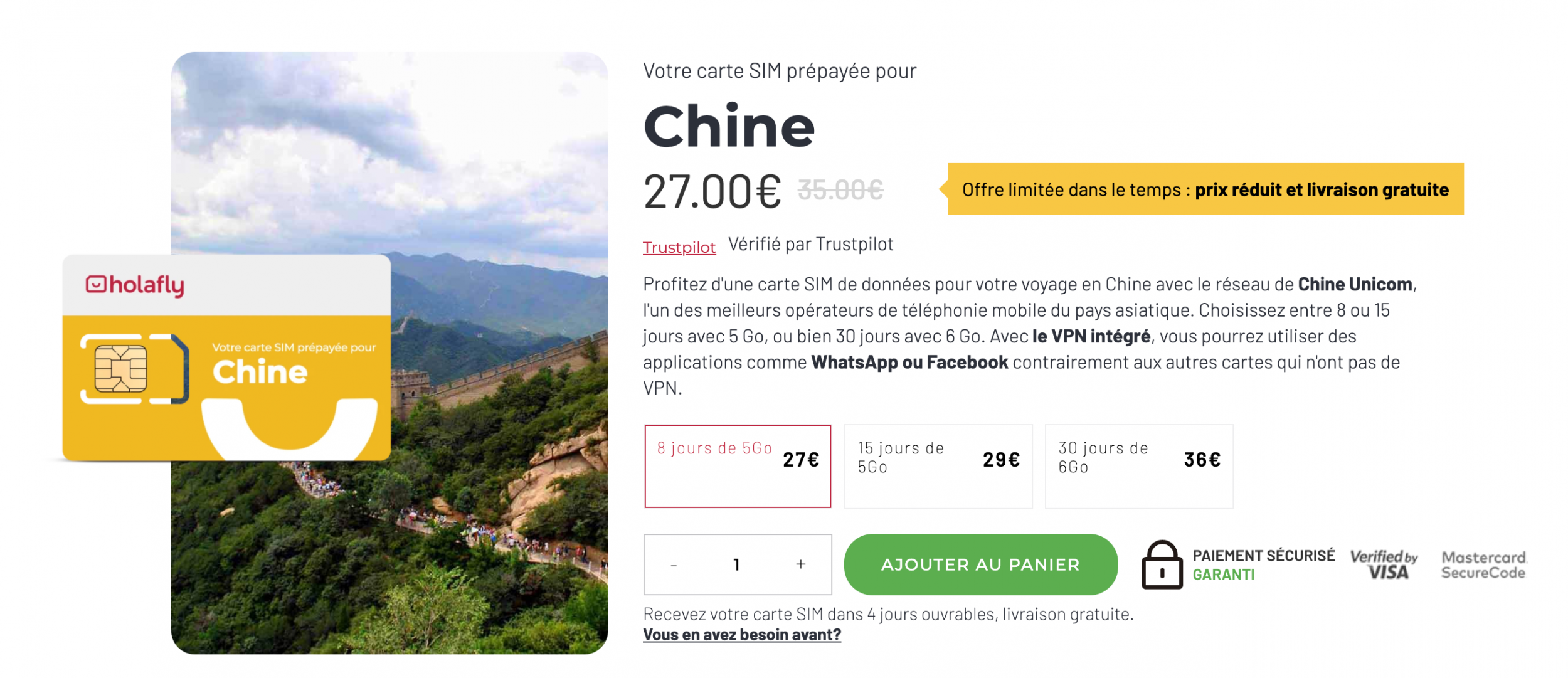This screenshot has width=1568, height=678.
Task: Decrease quantity with the minus button
Action: 674,565
